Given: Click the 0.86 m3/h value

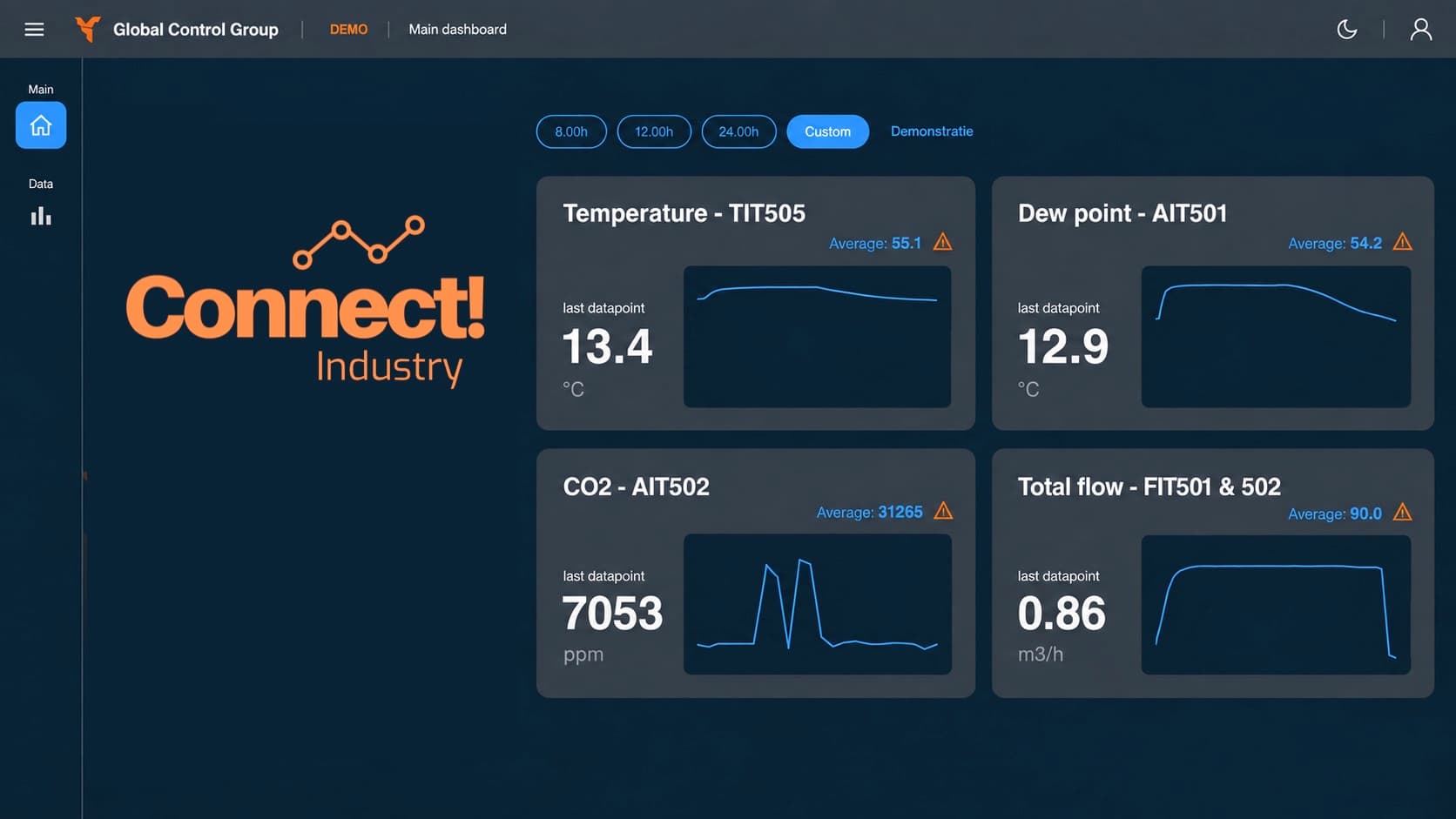Looking at the screenshot, I should 1061,613.
